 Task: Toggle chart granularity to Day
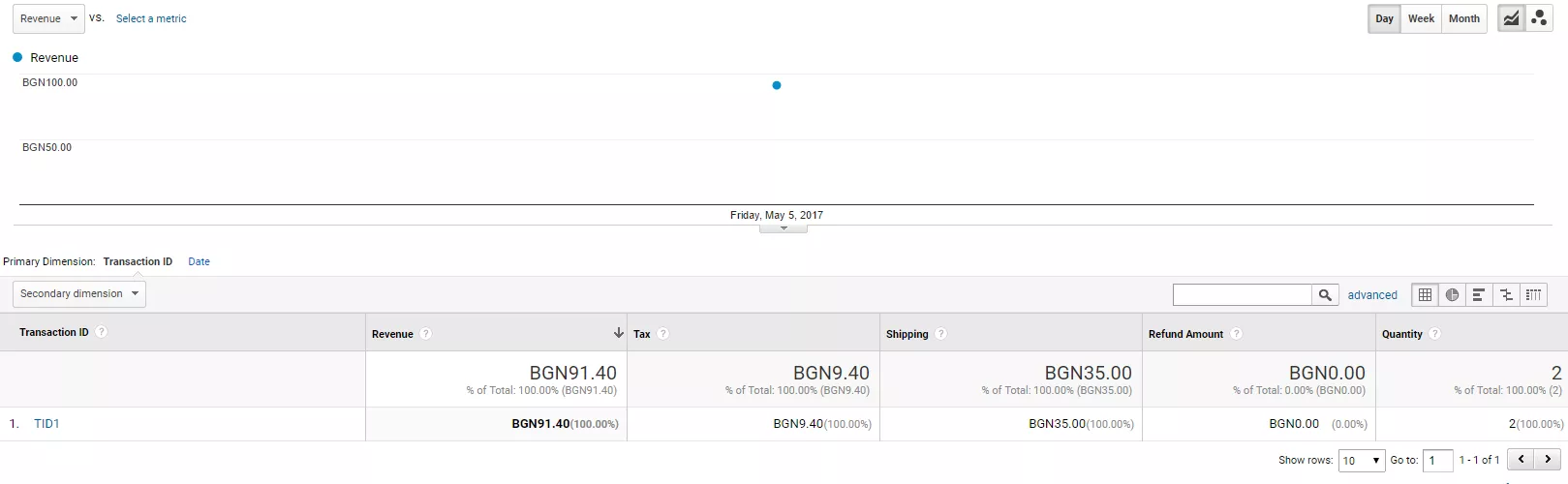tap(1384, 18)
